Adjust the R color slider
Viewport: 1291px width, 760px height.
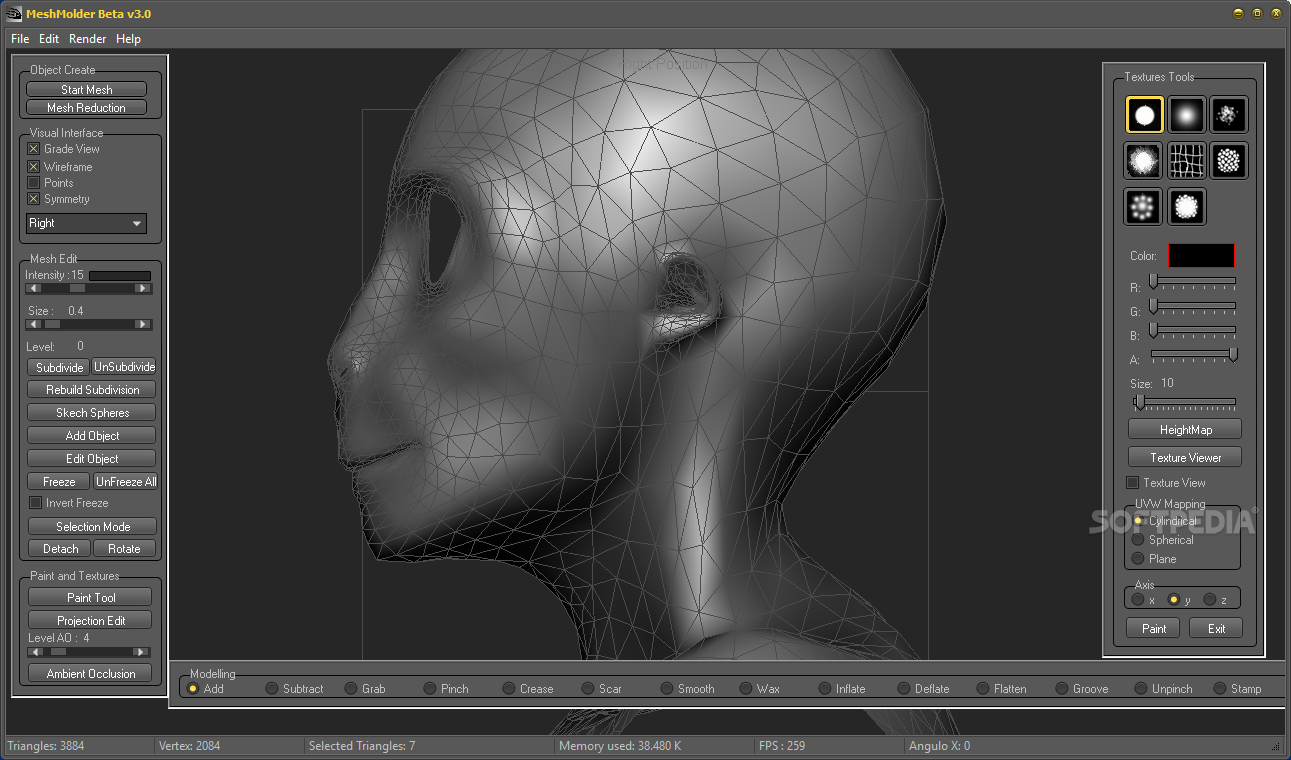click(1153, 281)
